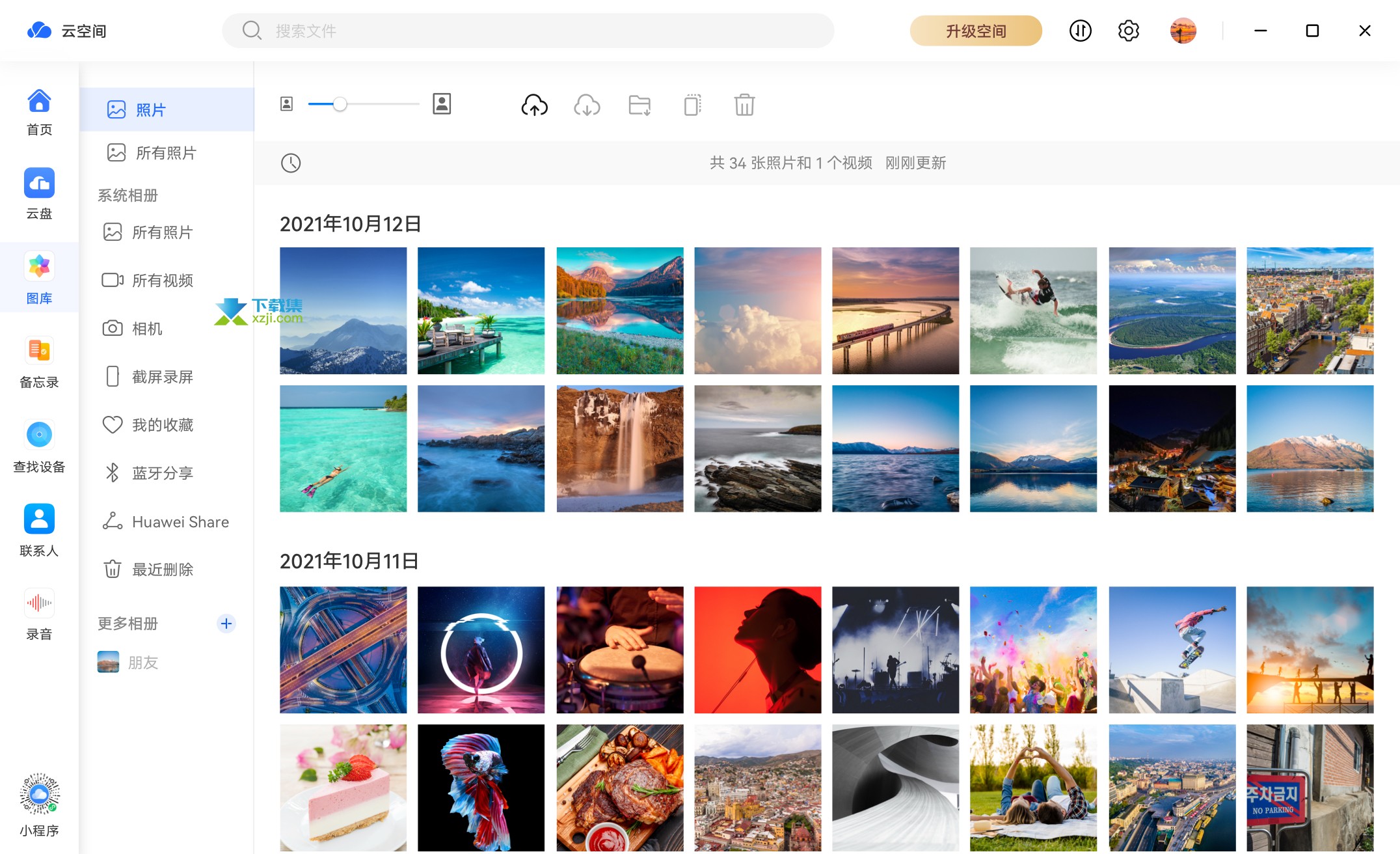Open the settings gear icon
The image size is (1400, 854).
(1129, 31)
